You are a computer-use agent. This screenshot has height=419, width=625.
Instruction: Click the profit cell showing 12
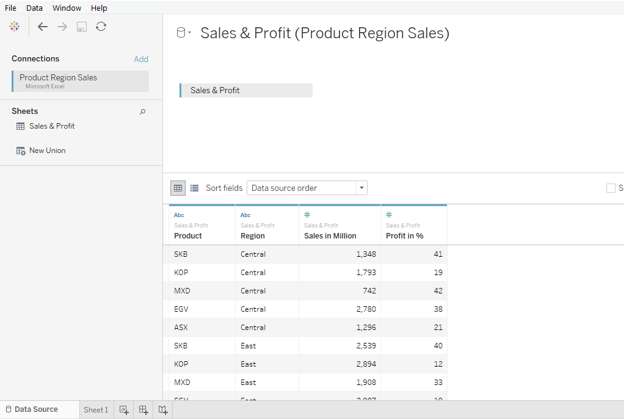click(x=414, y=364)
